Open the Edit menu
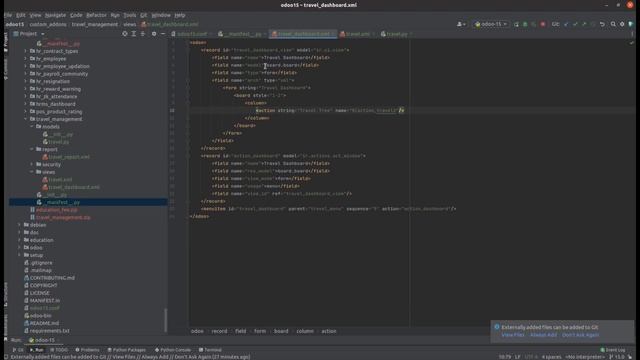This screenshot has height=360, width=640. (x=21, y=15)
